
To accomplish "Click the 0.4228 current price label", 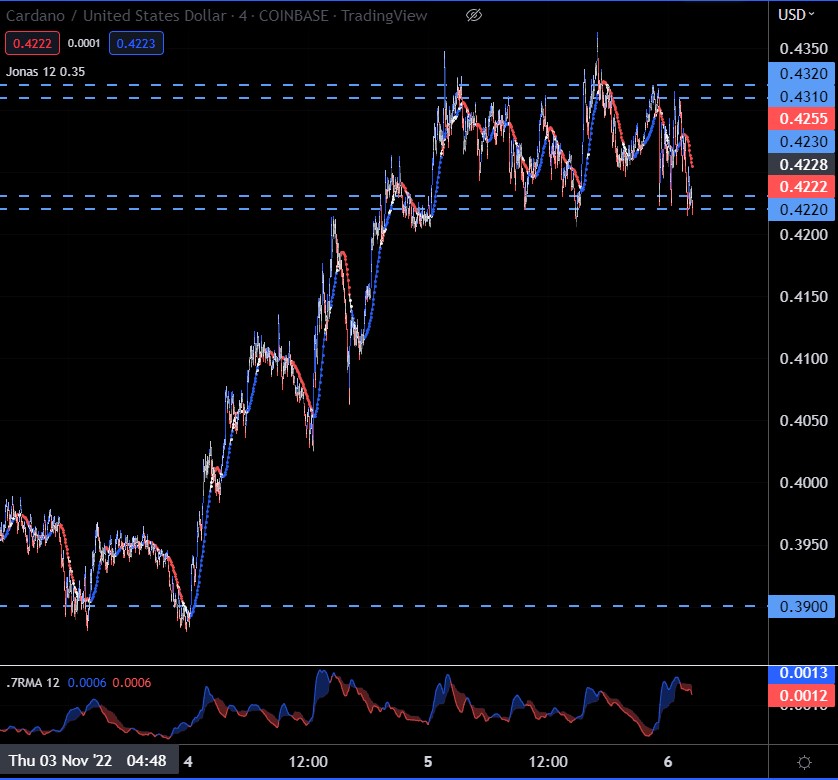I will tap(803, 165).
